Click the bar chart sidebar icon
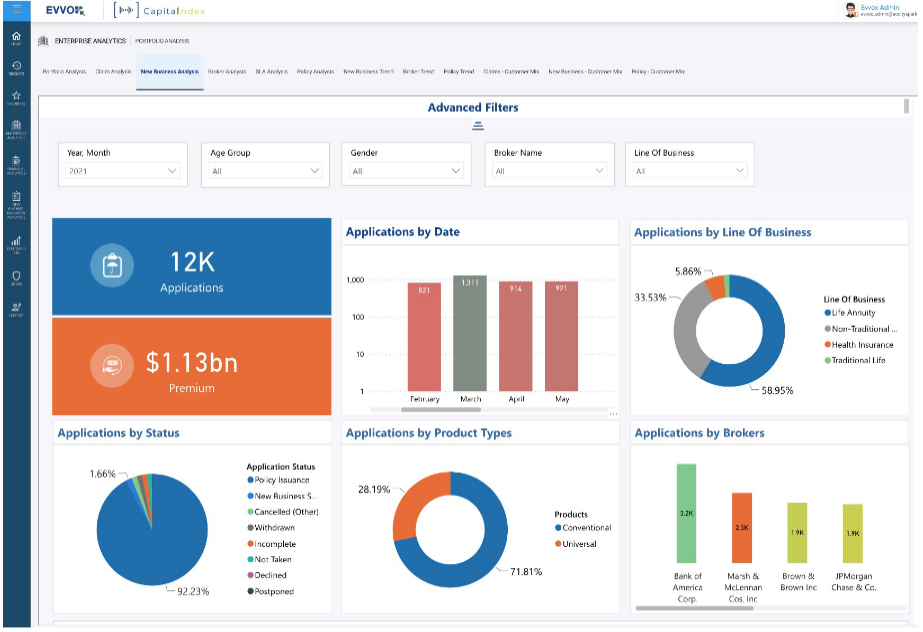The height and width of the screenshot is (632, 923). (15, 243)
